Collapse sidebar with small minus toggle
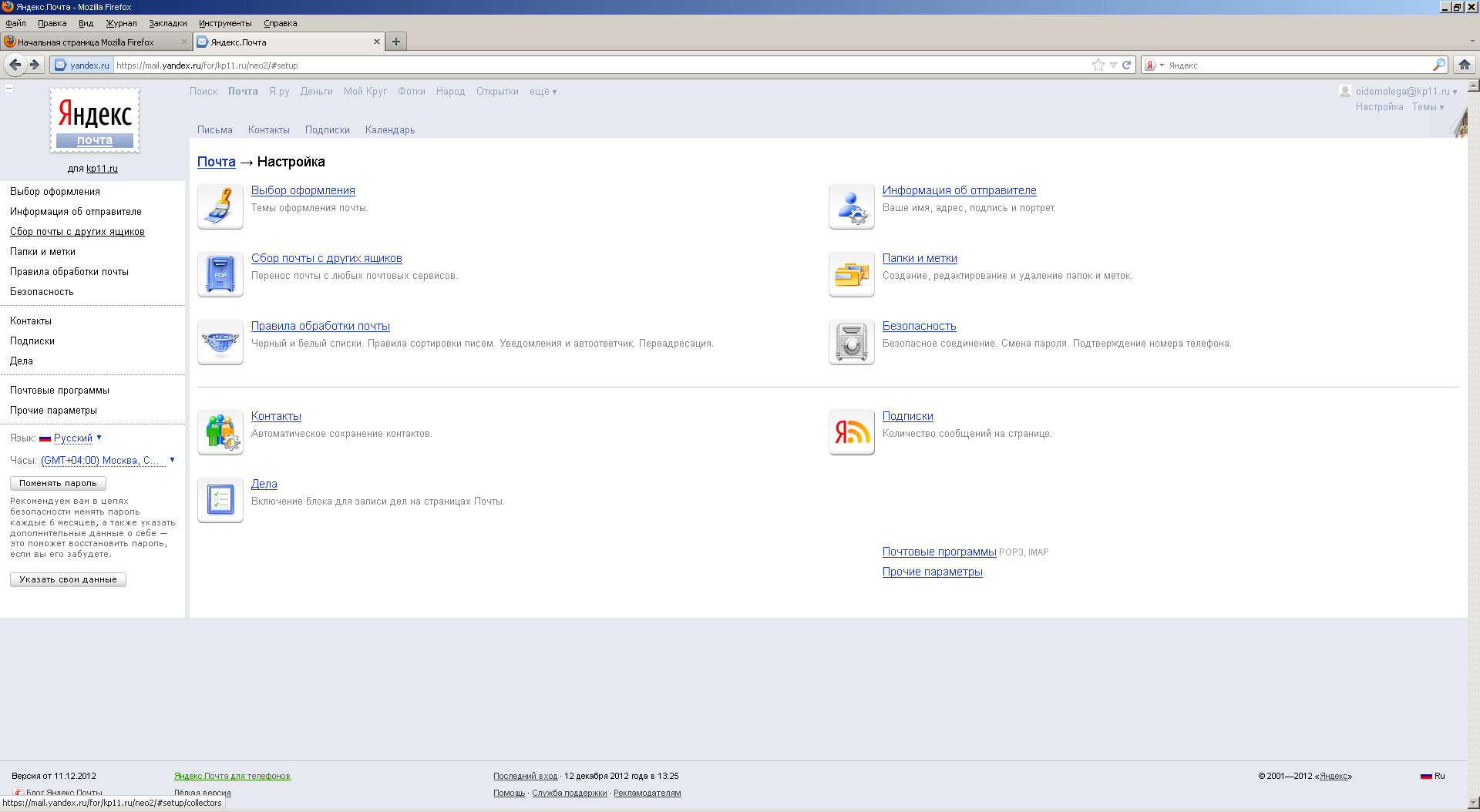 coord(8,88)
